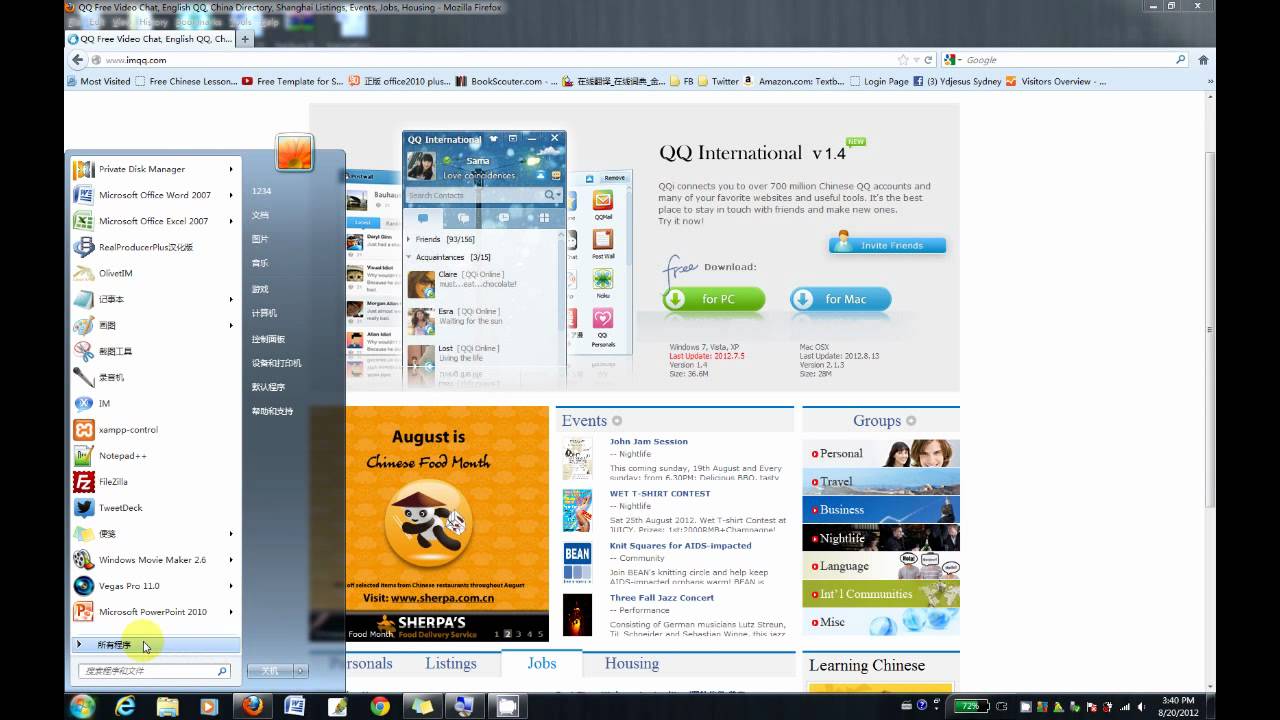Switch to Firefox in the taskbar

(253, 706)
